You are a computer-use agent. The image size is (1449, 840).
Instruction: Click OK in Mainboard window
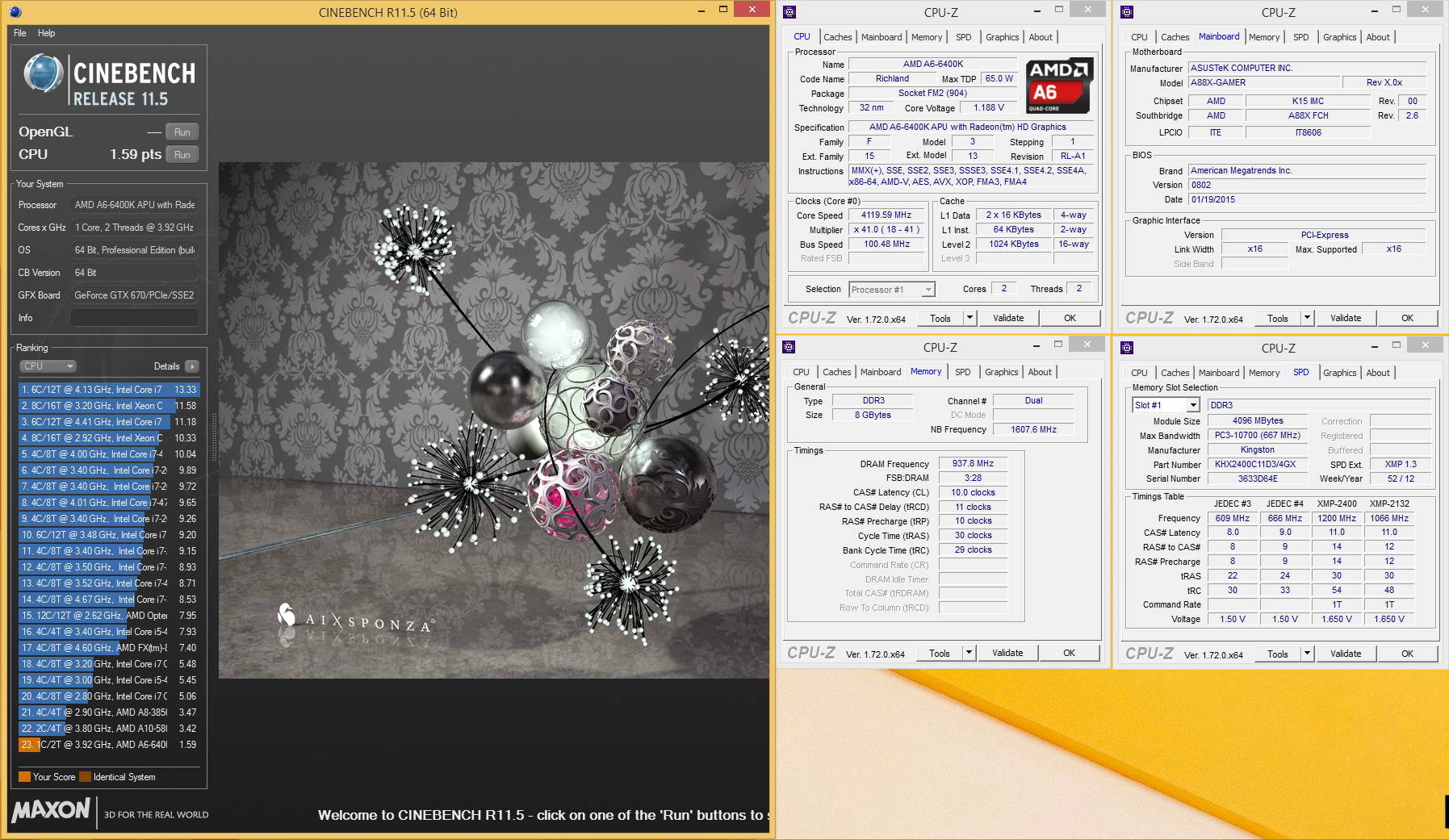pyautogui.click(x=1408, y=319)
